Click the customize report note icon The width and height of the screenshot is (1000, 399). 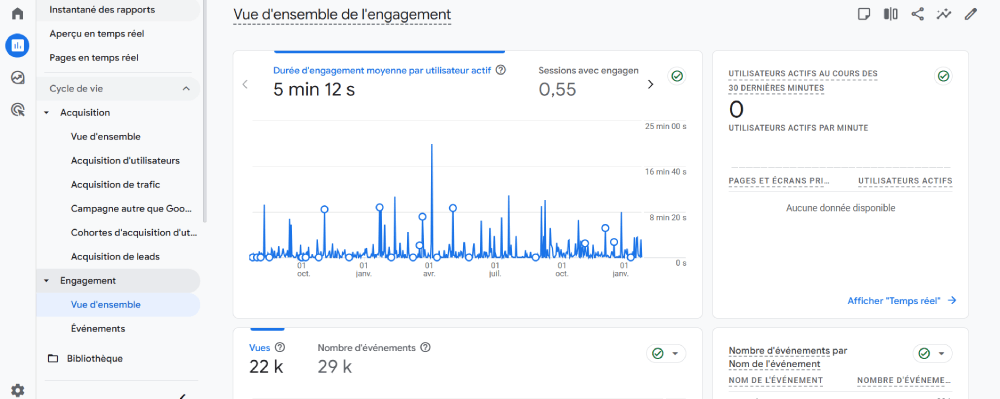(864, 14)
